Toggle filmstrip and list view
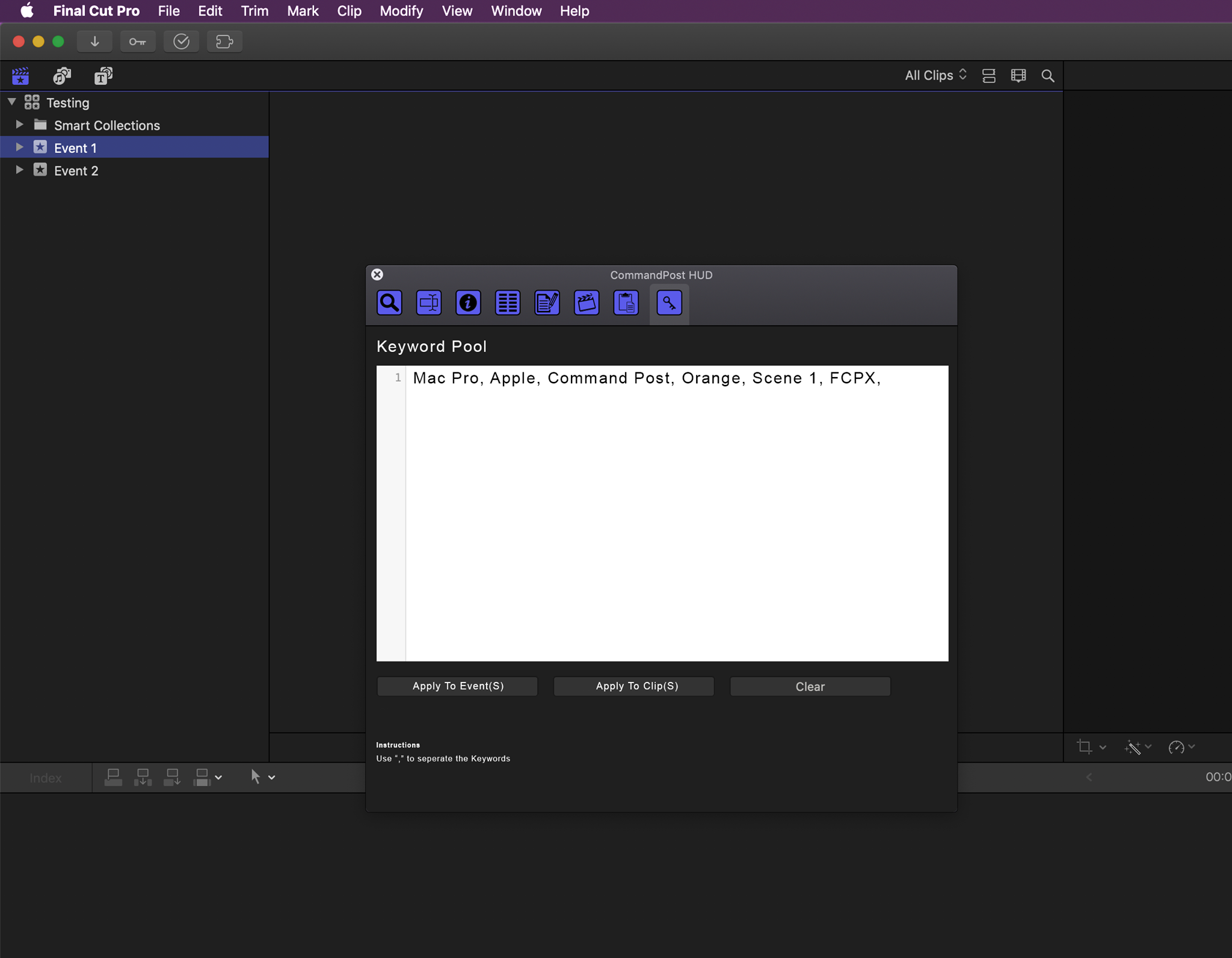Screen dimensions: 1232x958 pos(989,76)
